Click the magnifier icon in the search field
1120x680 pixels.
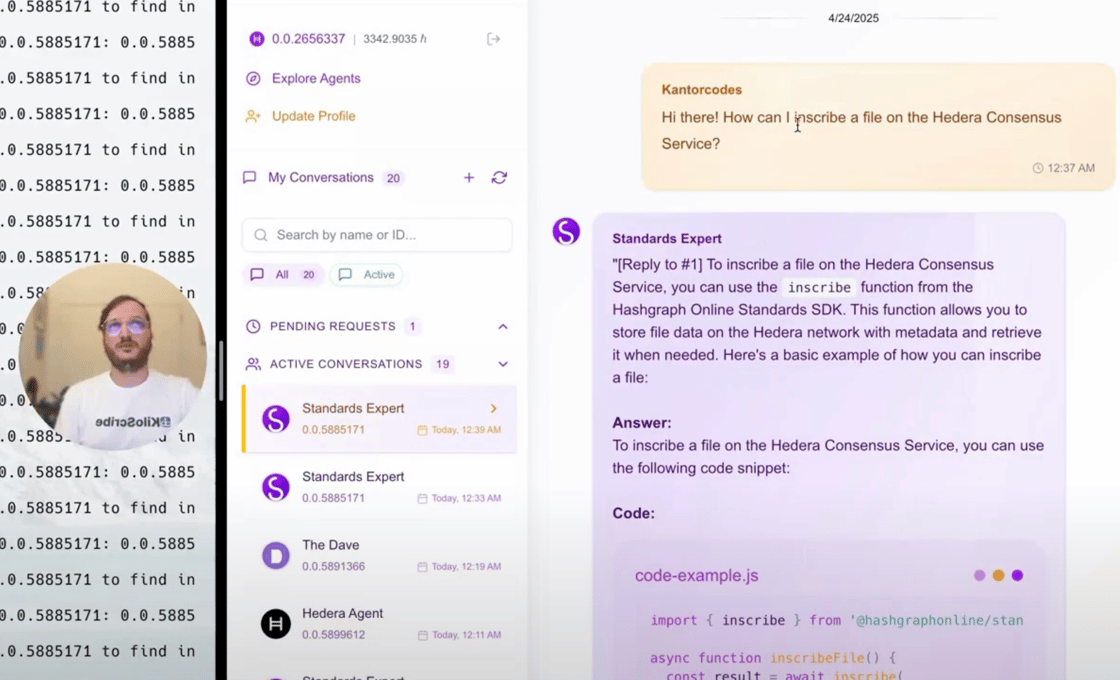tap(261, 235)
